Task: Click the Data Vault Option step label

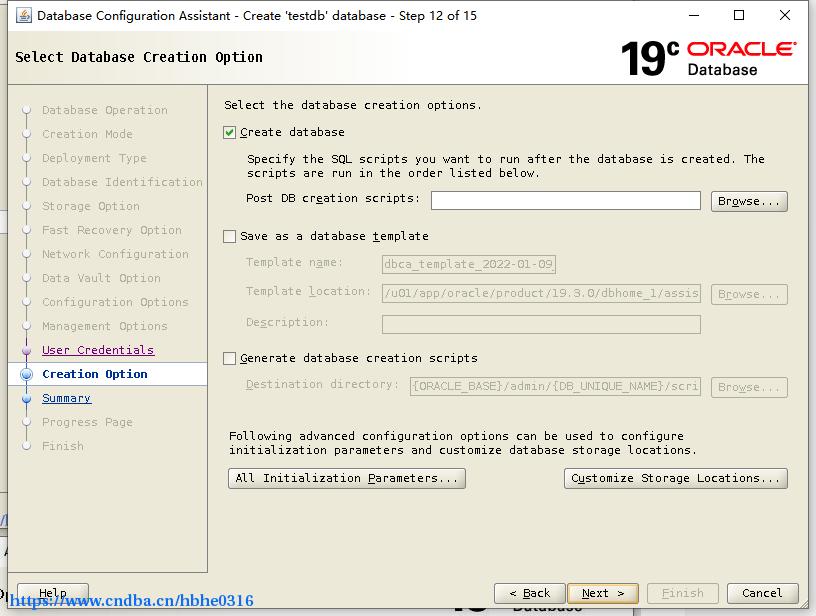Action: (101, 278)
